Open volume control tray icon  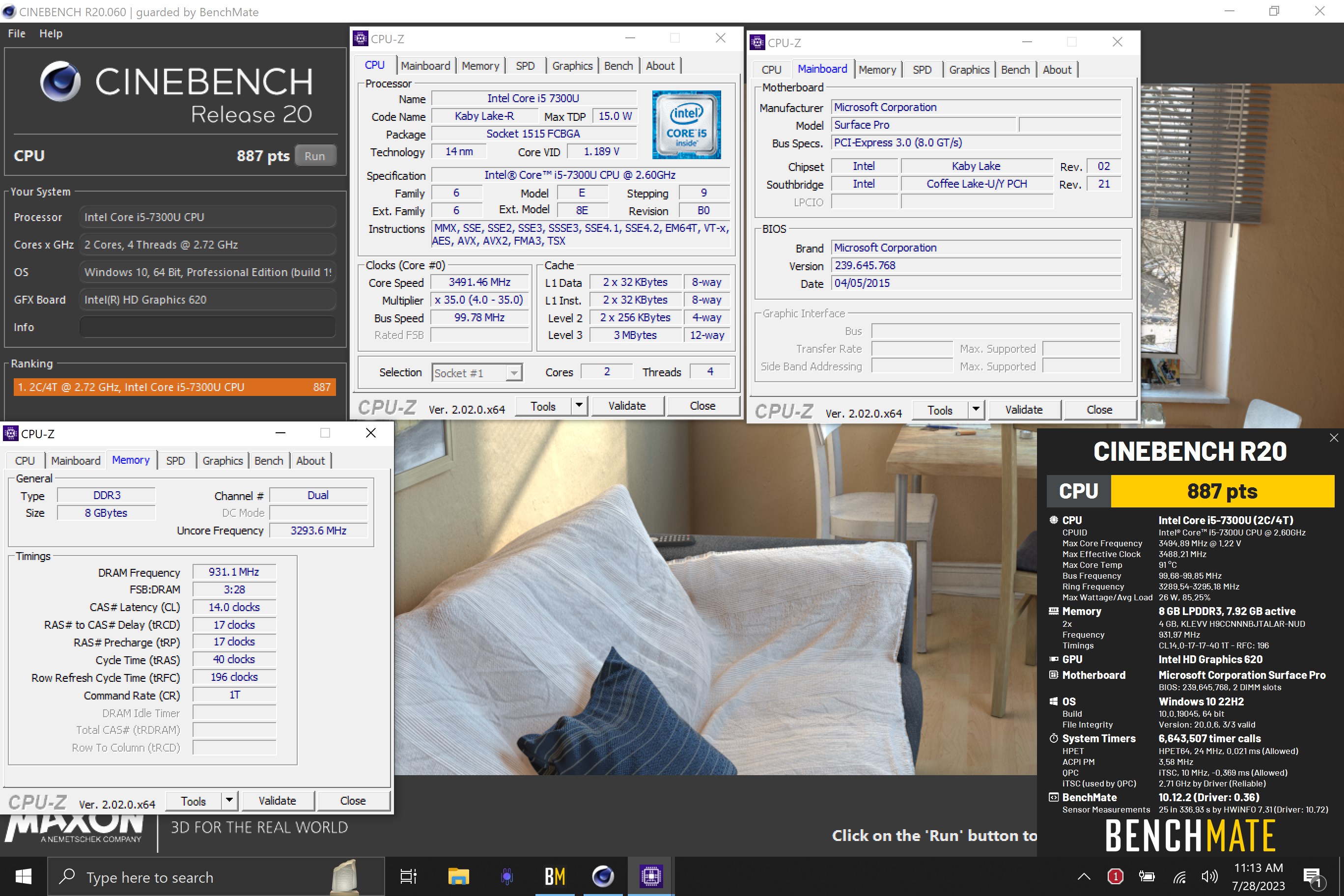(x=1209, y=876)
